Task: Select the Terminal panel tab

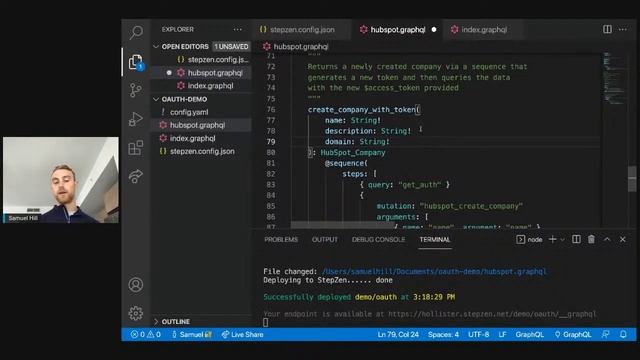Action: (x=435, y=240)
